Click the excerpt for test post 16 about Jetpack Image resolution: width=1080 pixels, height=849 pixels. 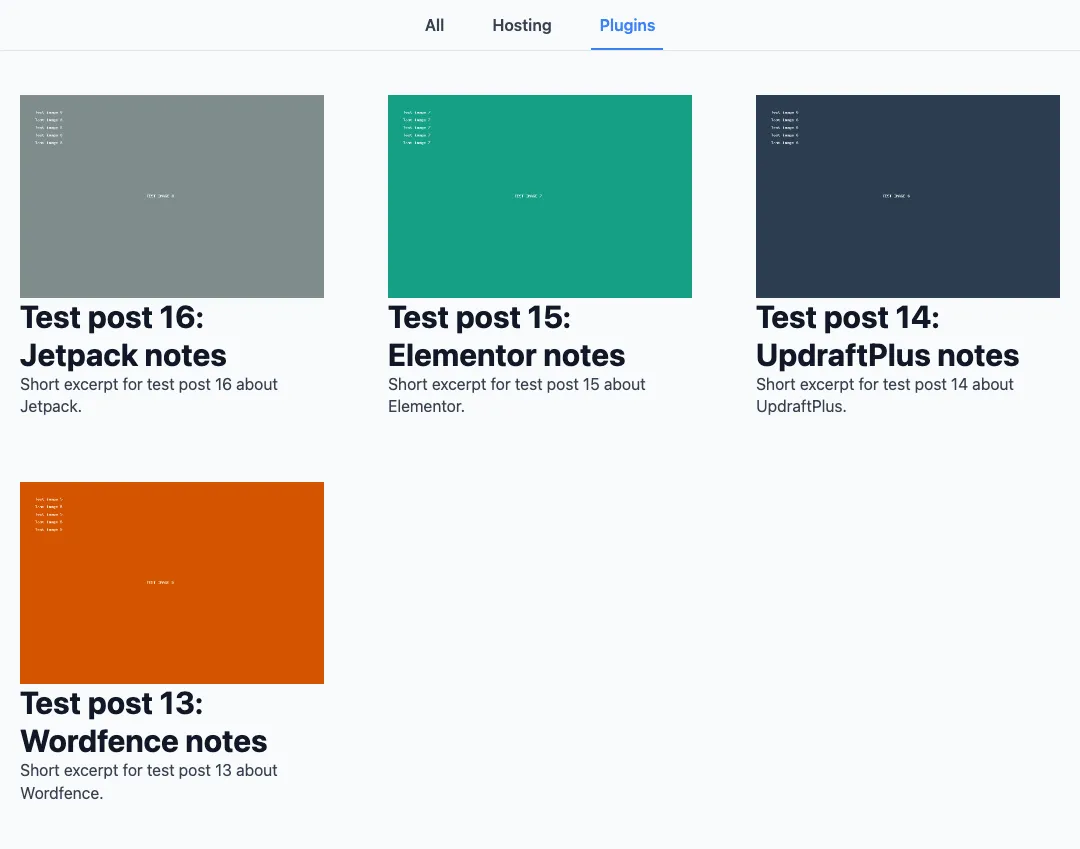coord(149,395)
